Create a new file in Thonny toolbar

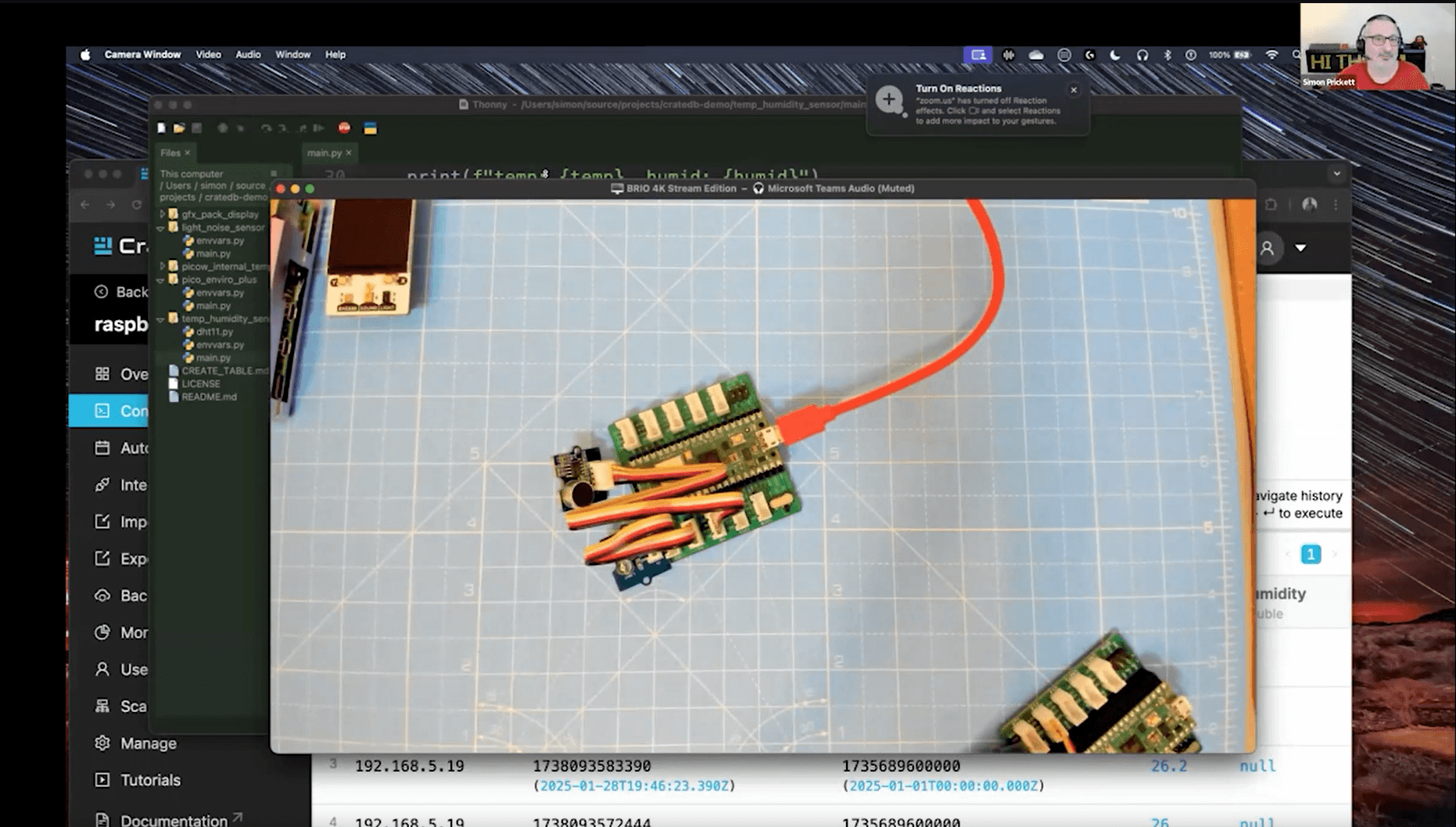pyautogui.click(x=161, y=128)
